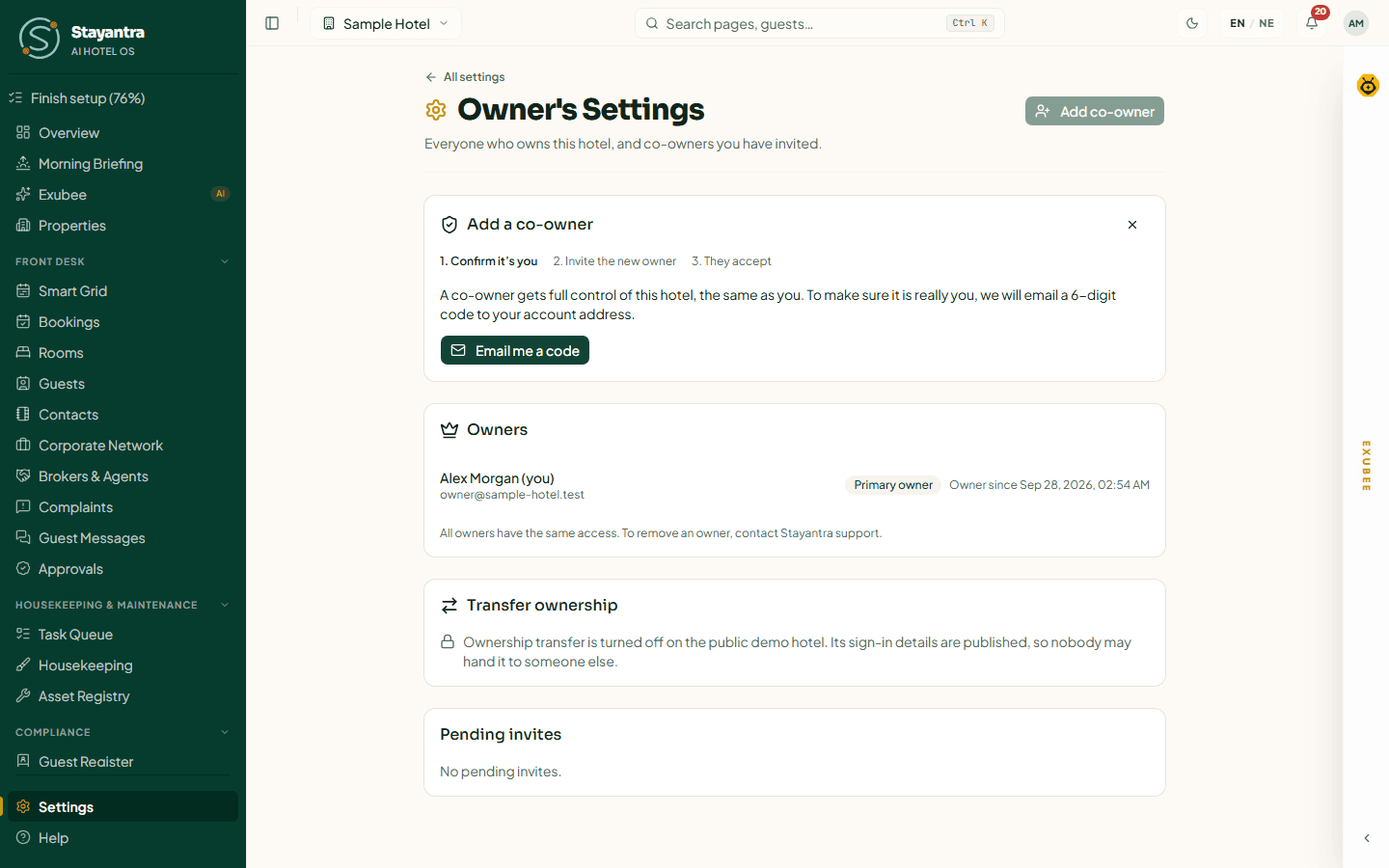View Complaints
The width and height of the screenshot is (1389, 868).
(x=123, y=507)
